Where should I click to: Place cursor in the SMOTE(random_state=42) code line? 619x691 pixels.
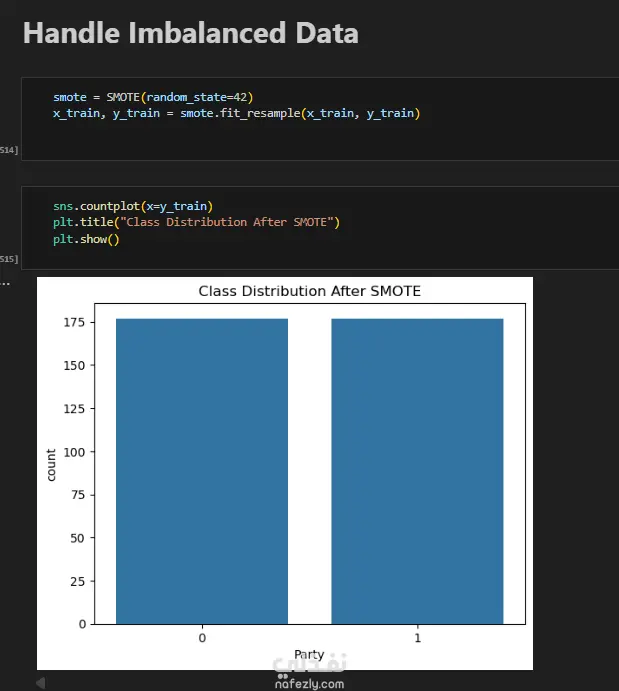pos(153,97)
